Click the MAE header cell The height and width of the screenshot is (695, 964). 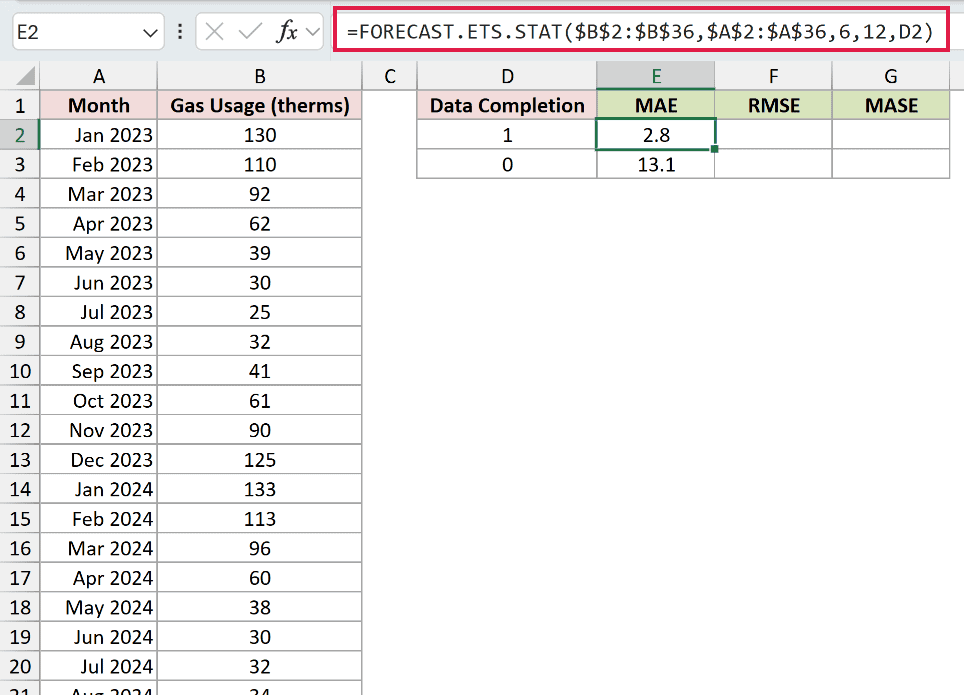[655, 105]
